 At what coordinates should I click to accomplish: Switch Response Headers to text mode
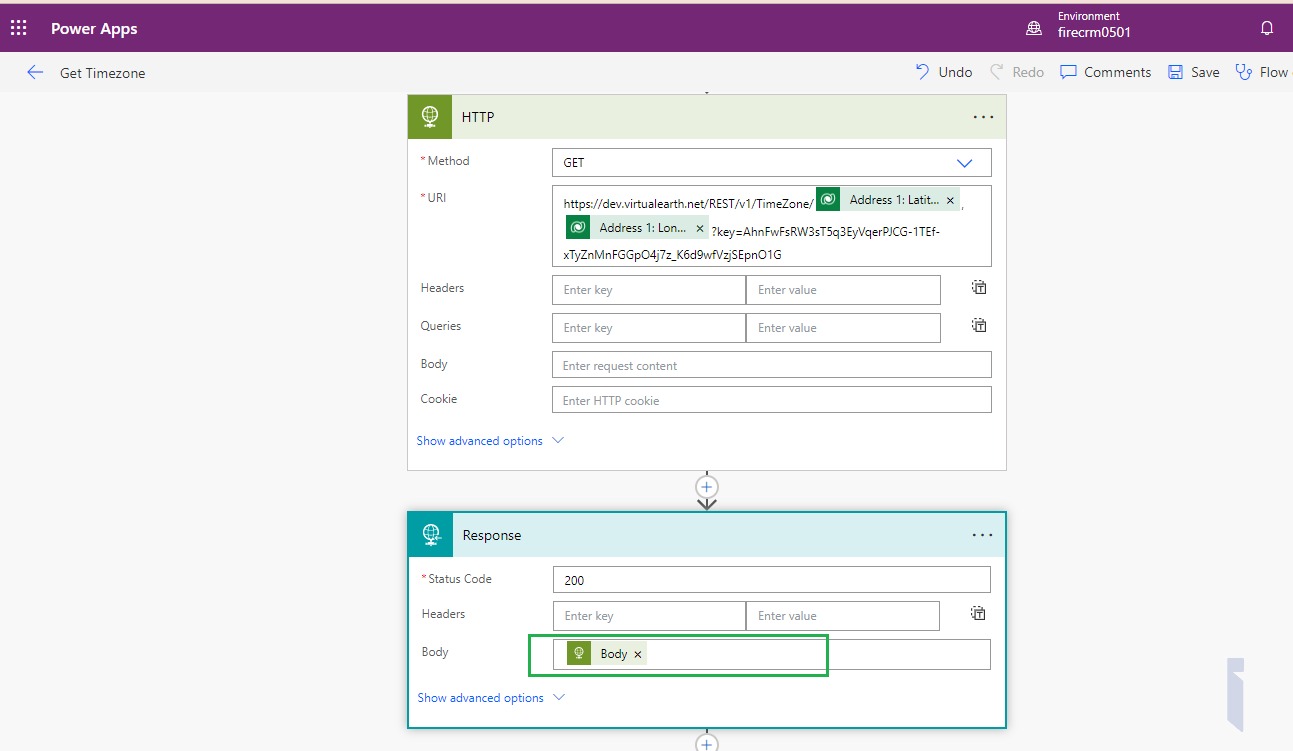[979, 613]
